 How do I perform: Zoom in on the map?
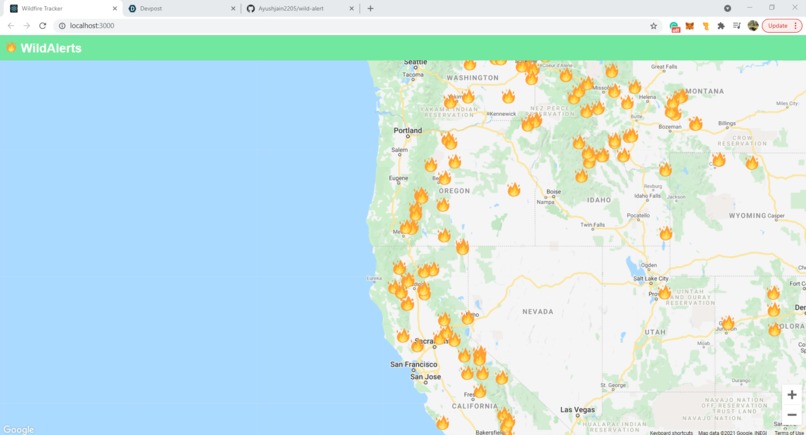(x=792, y=395)
